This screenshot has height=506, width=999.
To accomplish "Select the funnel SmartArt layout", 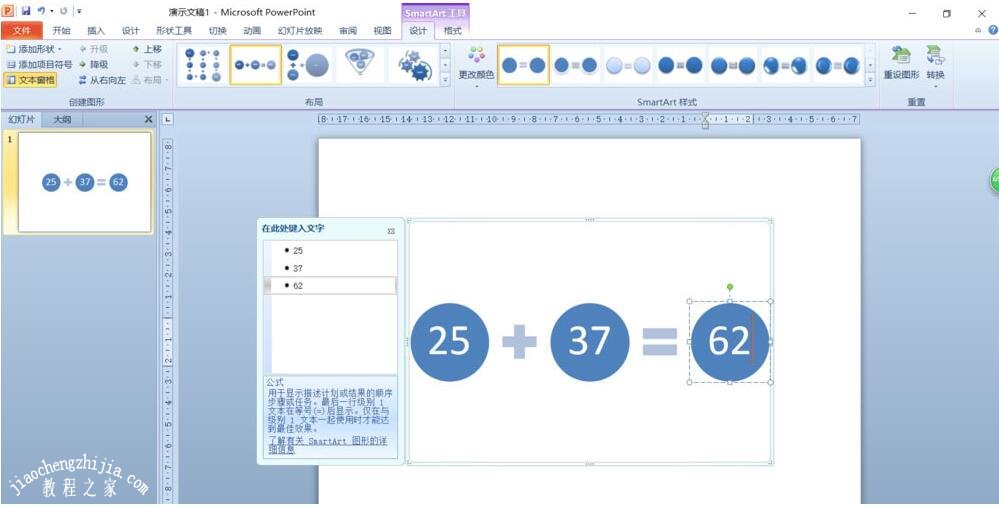I will pos(360,65).
